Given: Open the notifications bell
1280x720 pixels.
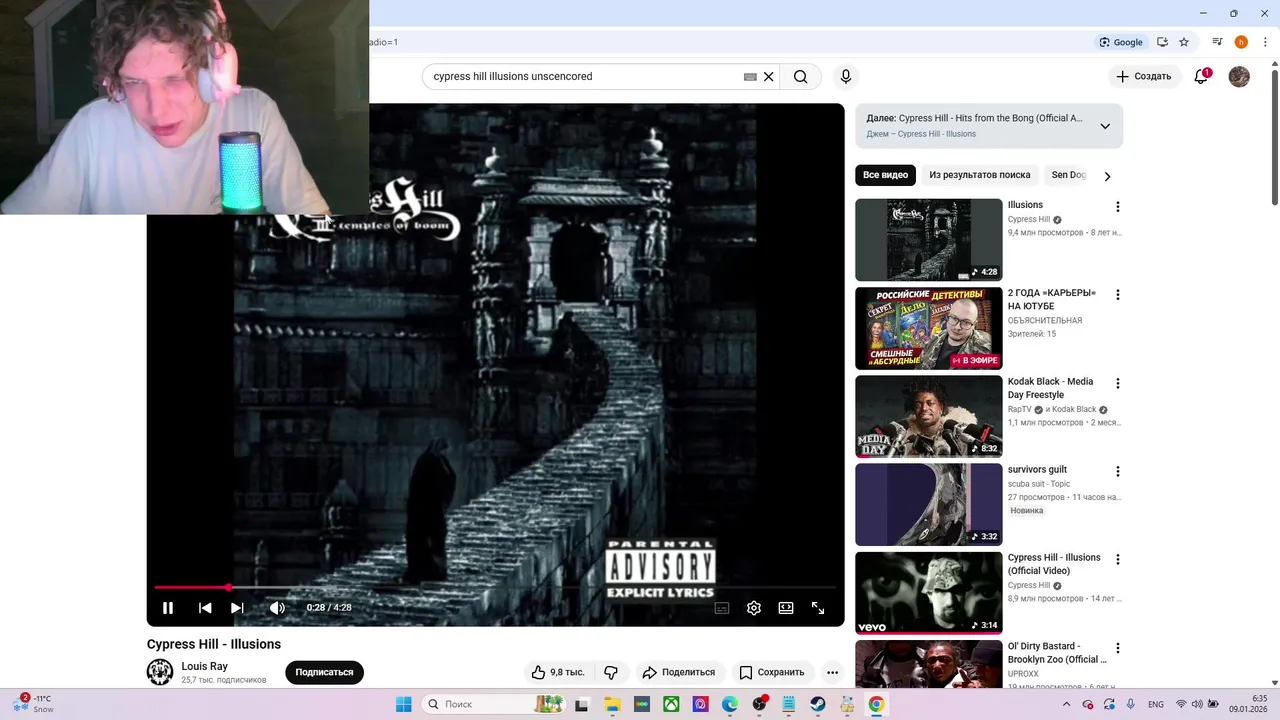Looking at the screenshot, I should 1201,77.
